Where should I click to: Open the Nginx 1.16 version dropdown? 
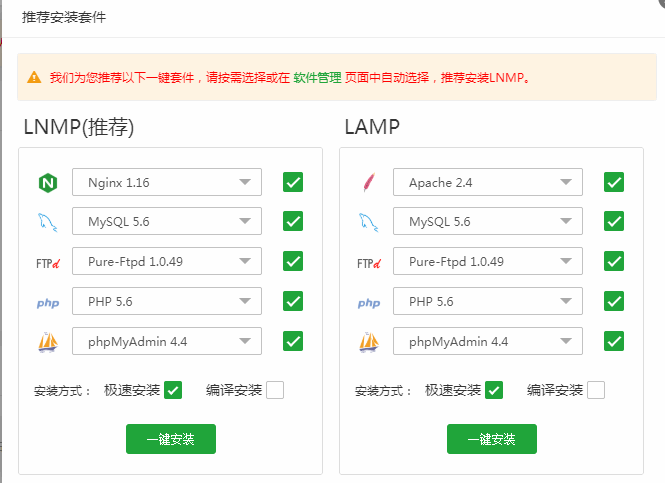point(167,182)
